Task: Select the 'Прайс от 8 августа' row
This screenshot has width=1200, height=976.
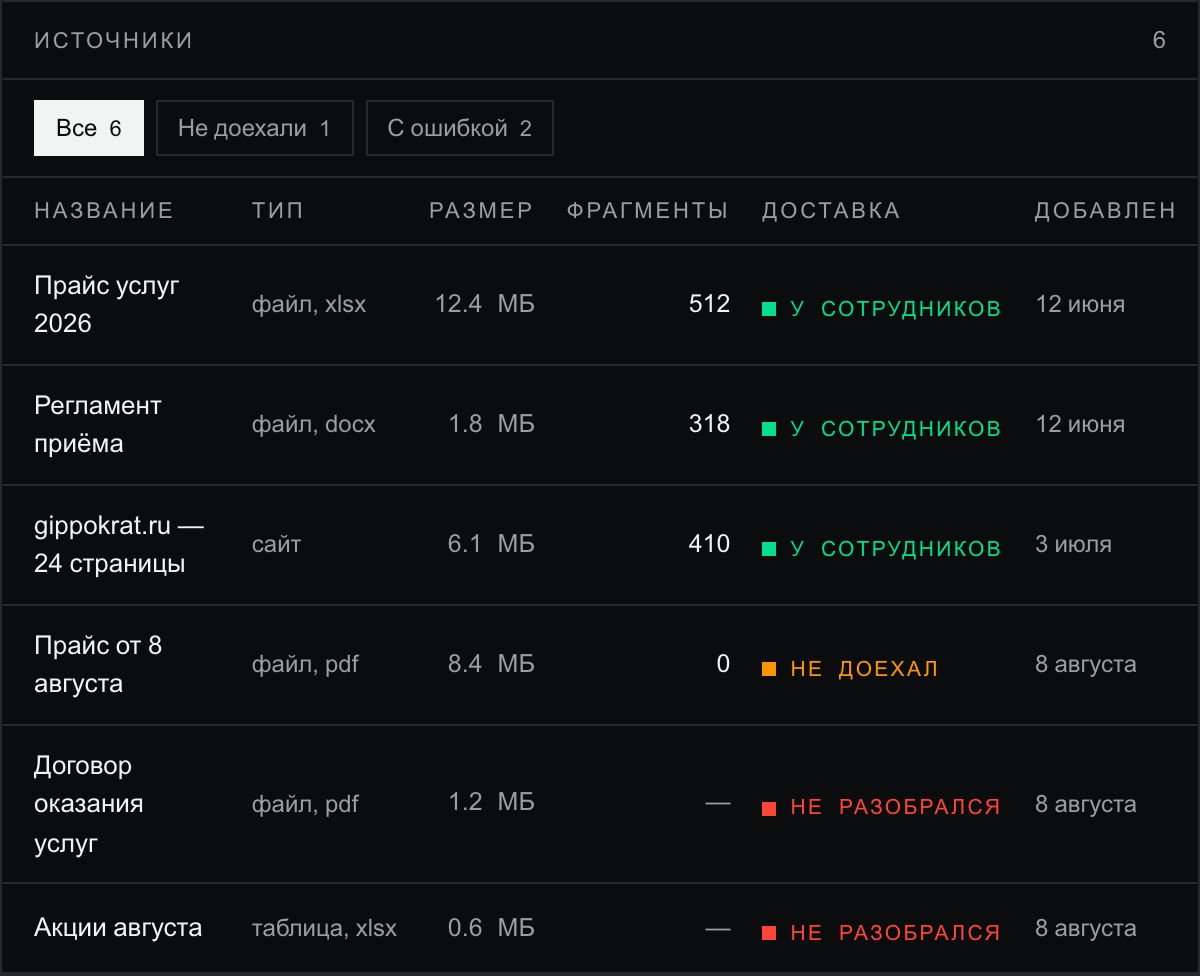Action: point(600,665)
